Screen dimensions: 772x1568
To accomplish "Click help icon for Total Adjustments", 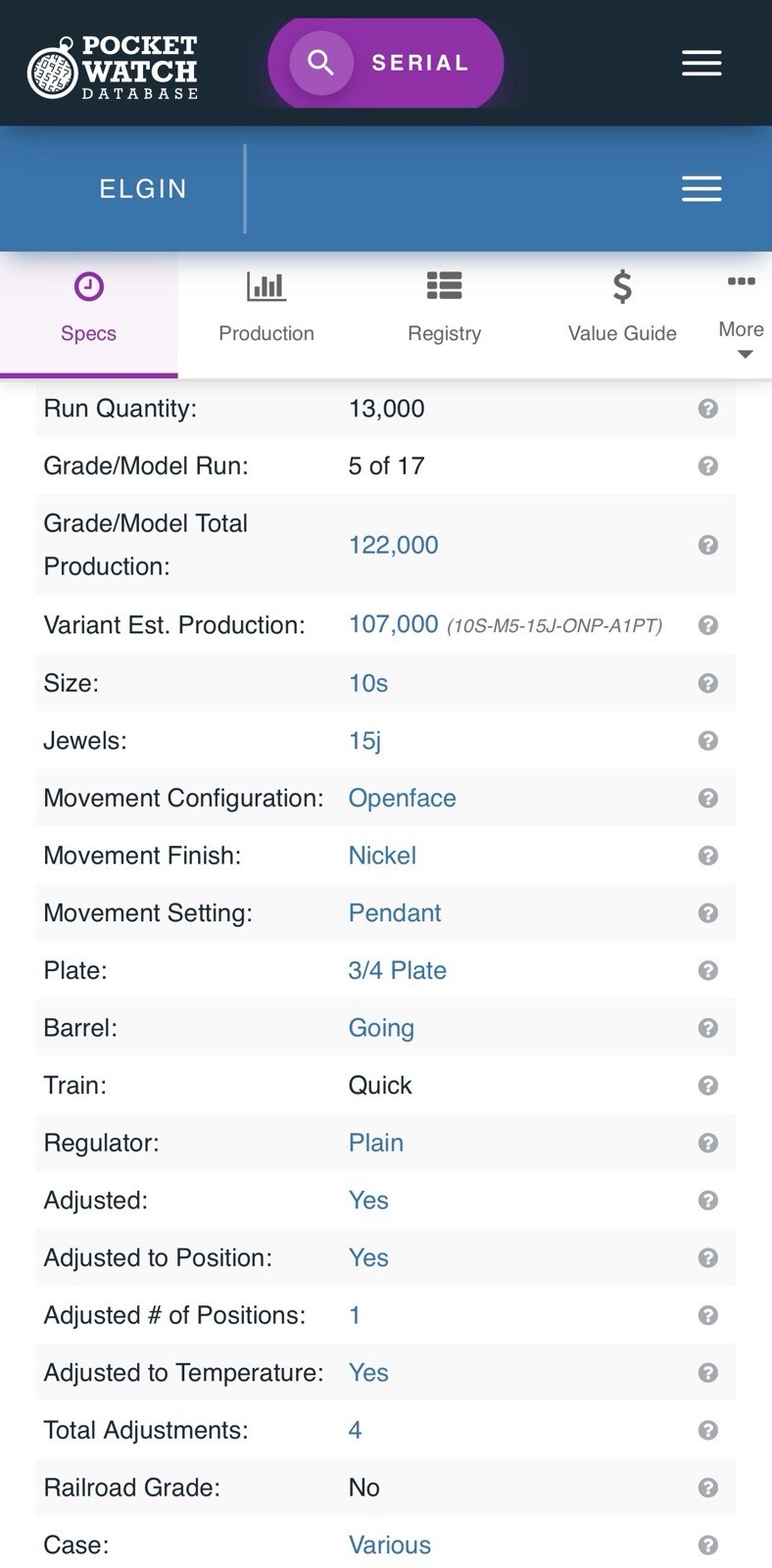I will point(708,1430).
